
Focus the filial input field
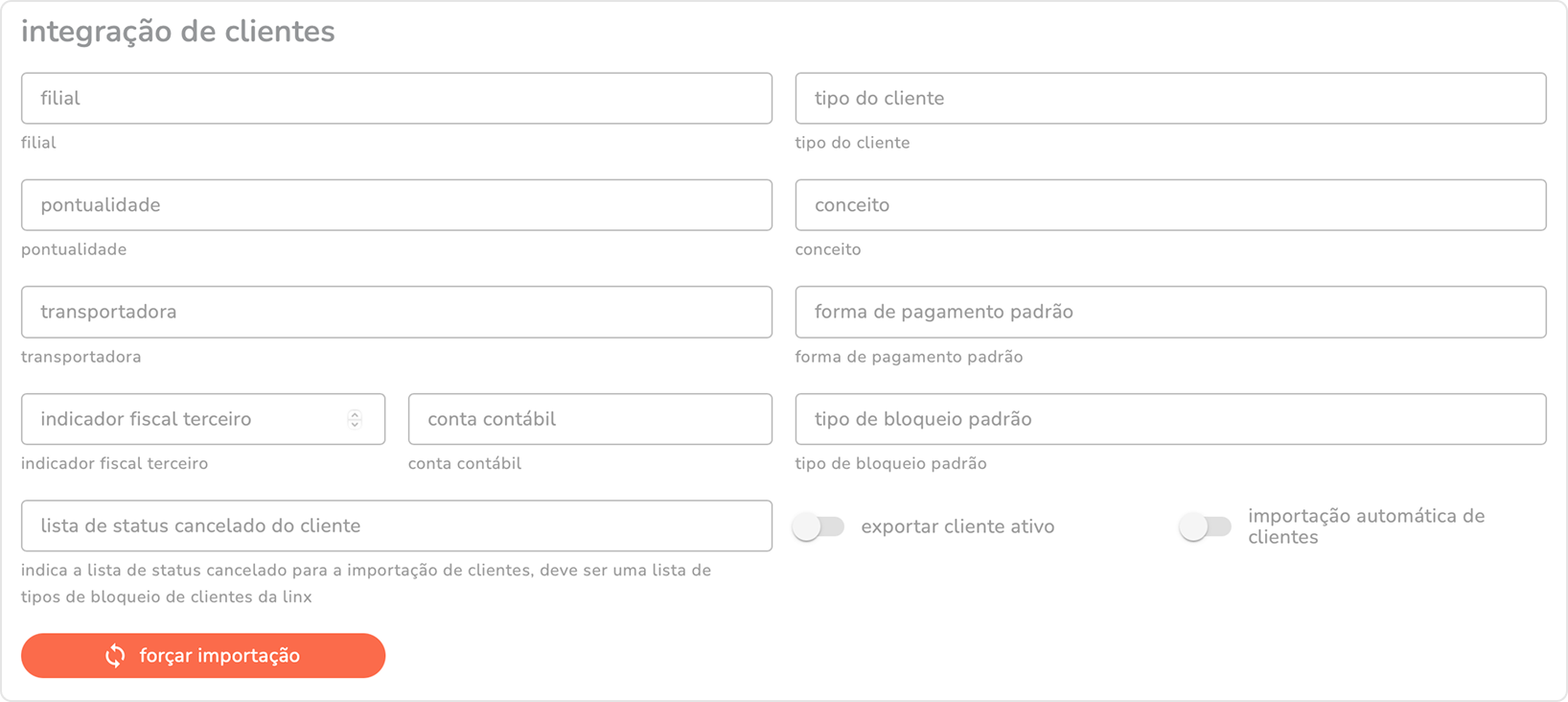pos(396,99)
